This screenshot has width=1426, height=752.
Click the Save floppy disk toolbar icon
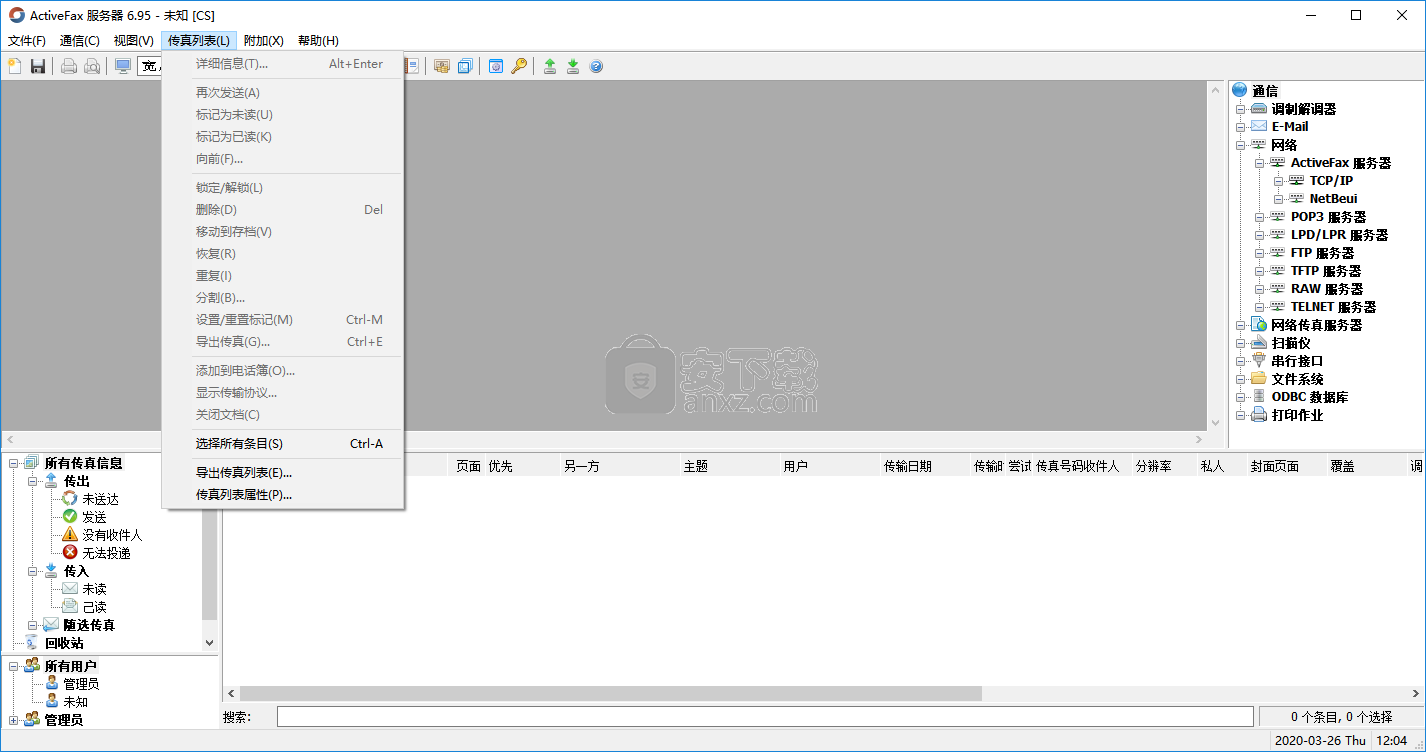coord(38,66)
